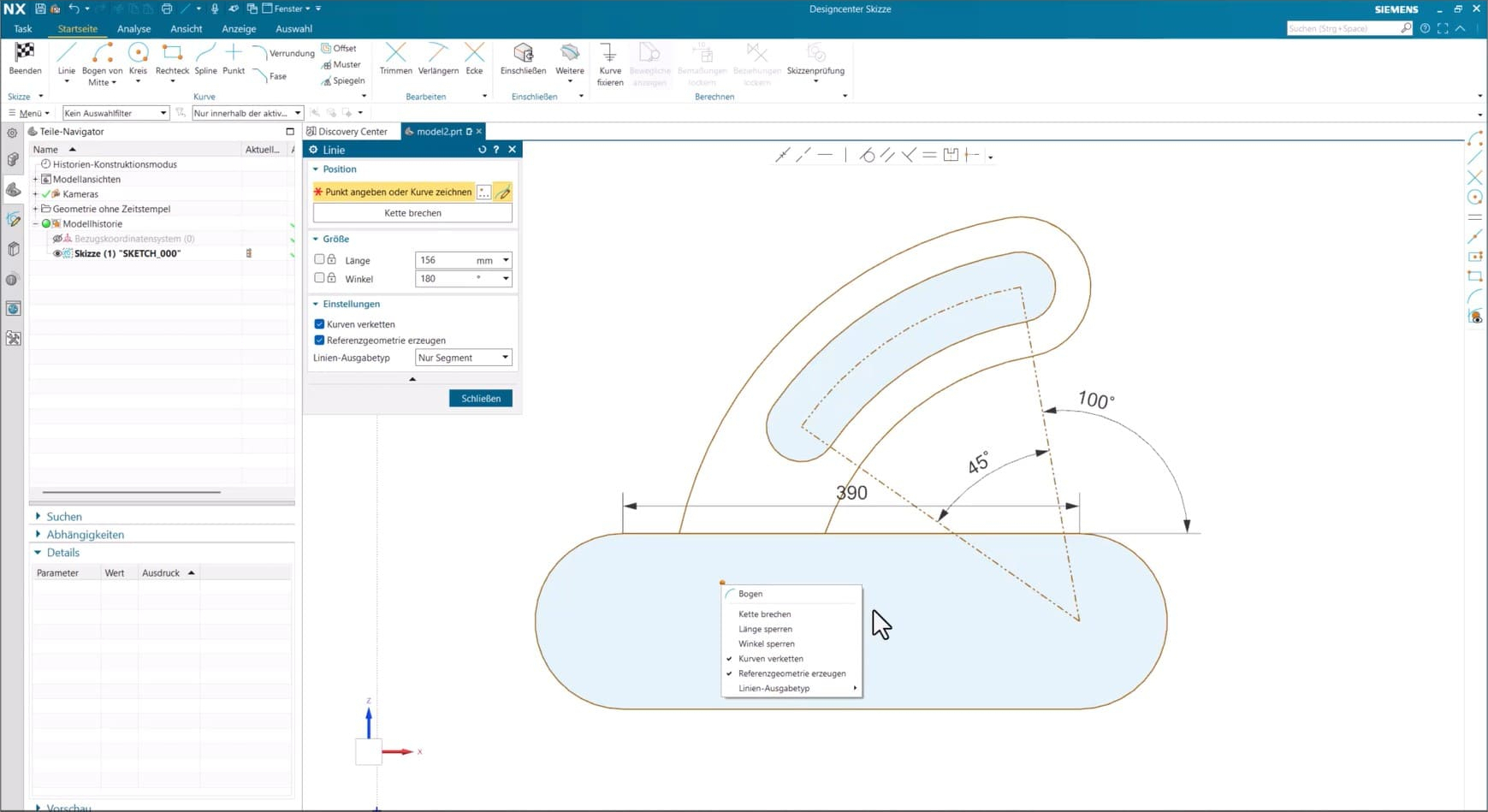Image resolution: width=1488 pixels, height=812 pixels.
Task: Open the Kein Auswahlfilter dropdown
Action: tap(115, 113)
